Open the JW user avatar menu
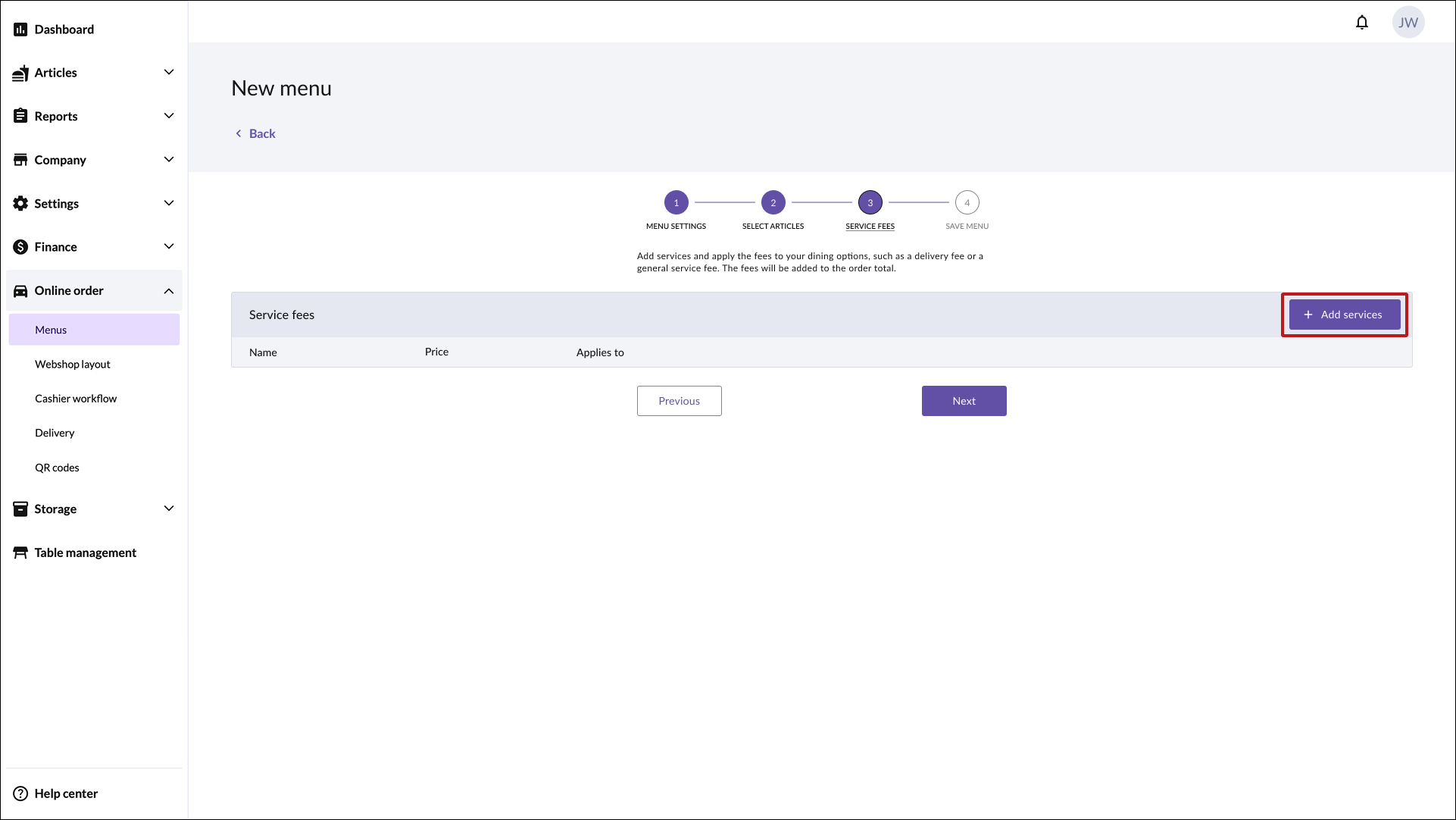The height and width of the screenshot is (820, 1456). tap(1408, 23)
